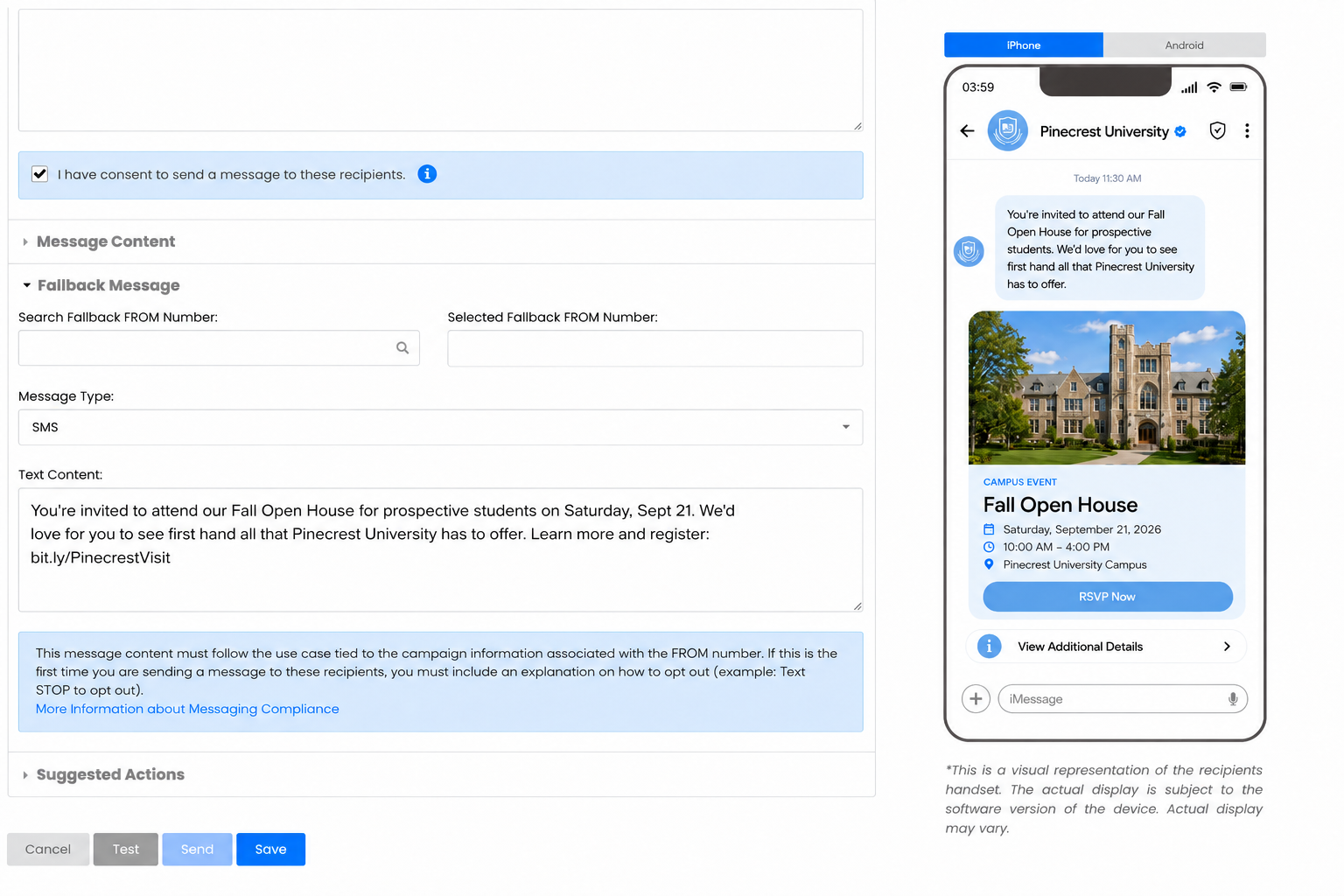
Task: Tap the back arrow in phone preview
Action: [x=967, y=131]
